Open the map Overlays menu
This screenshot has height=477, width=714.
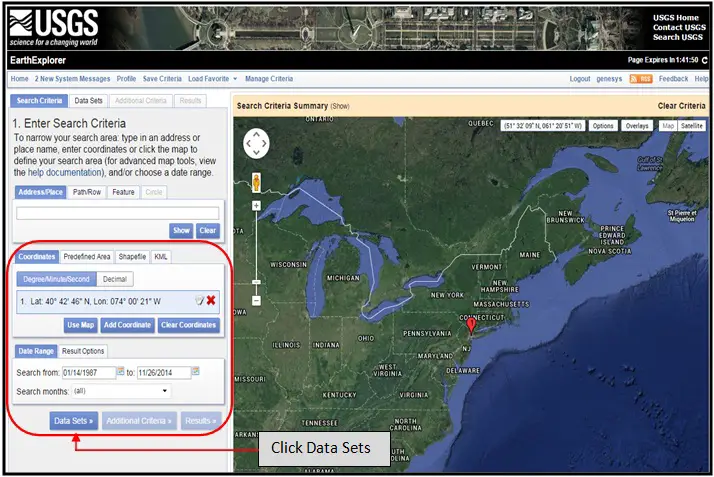[x=637, y=126]
